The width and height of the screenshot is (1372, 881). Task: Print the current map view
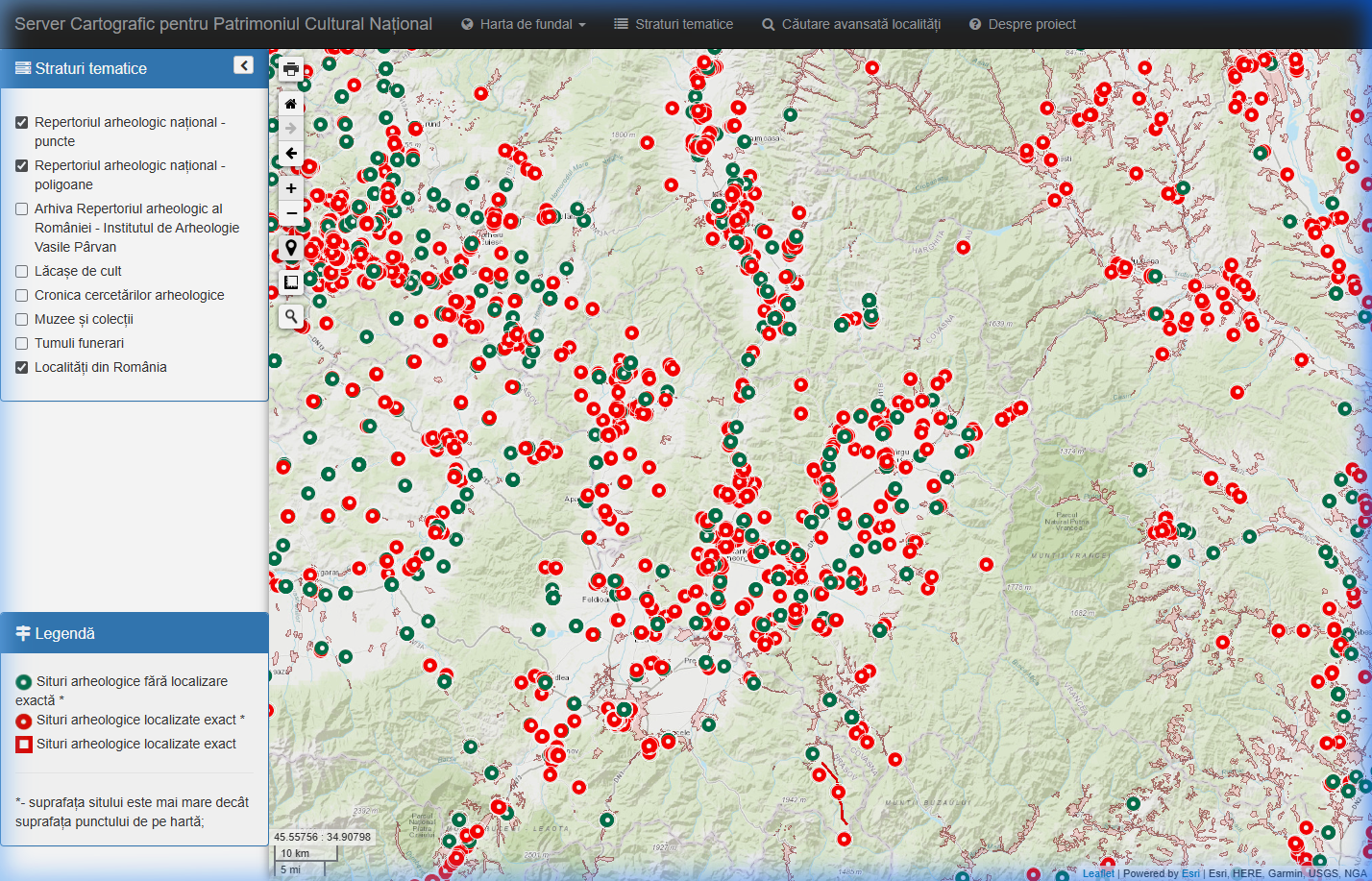[x=291, y=69]
